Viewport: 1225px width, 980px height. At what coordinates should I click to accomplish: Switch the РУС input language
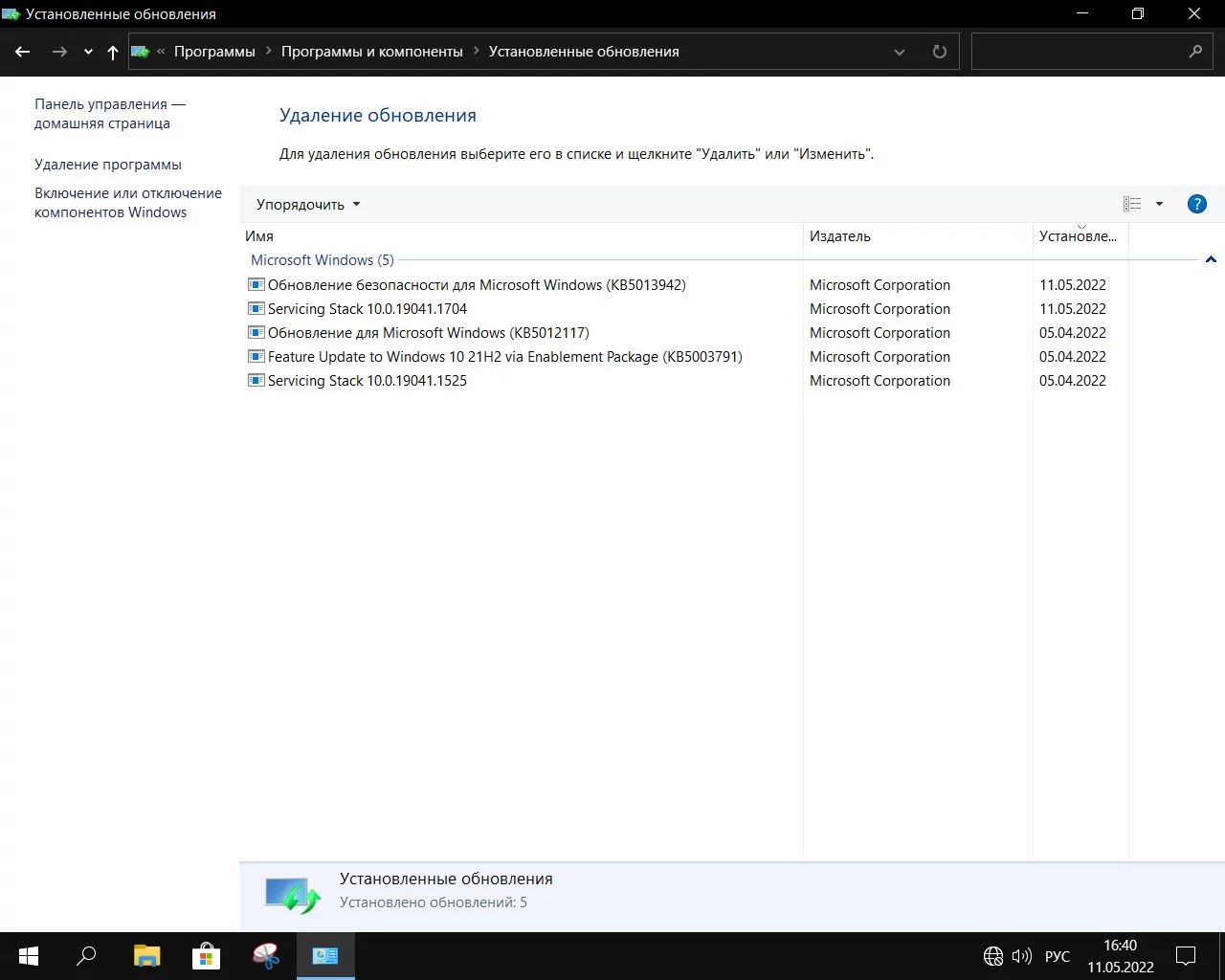coord(1058,956)
